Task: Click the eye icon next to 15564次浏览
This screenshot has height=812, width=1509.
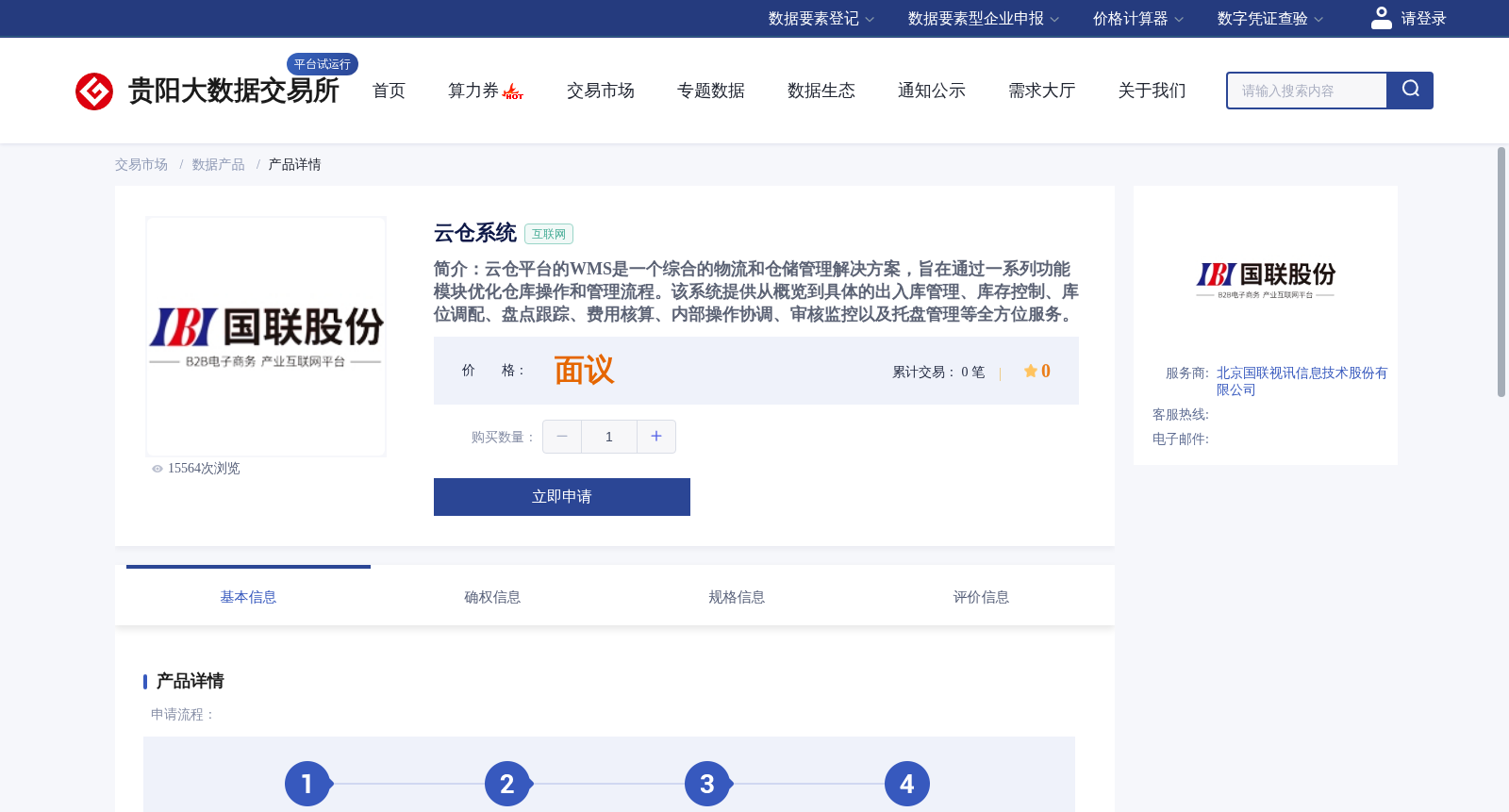Action: [x=158, y=469]
